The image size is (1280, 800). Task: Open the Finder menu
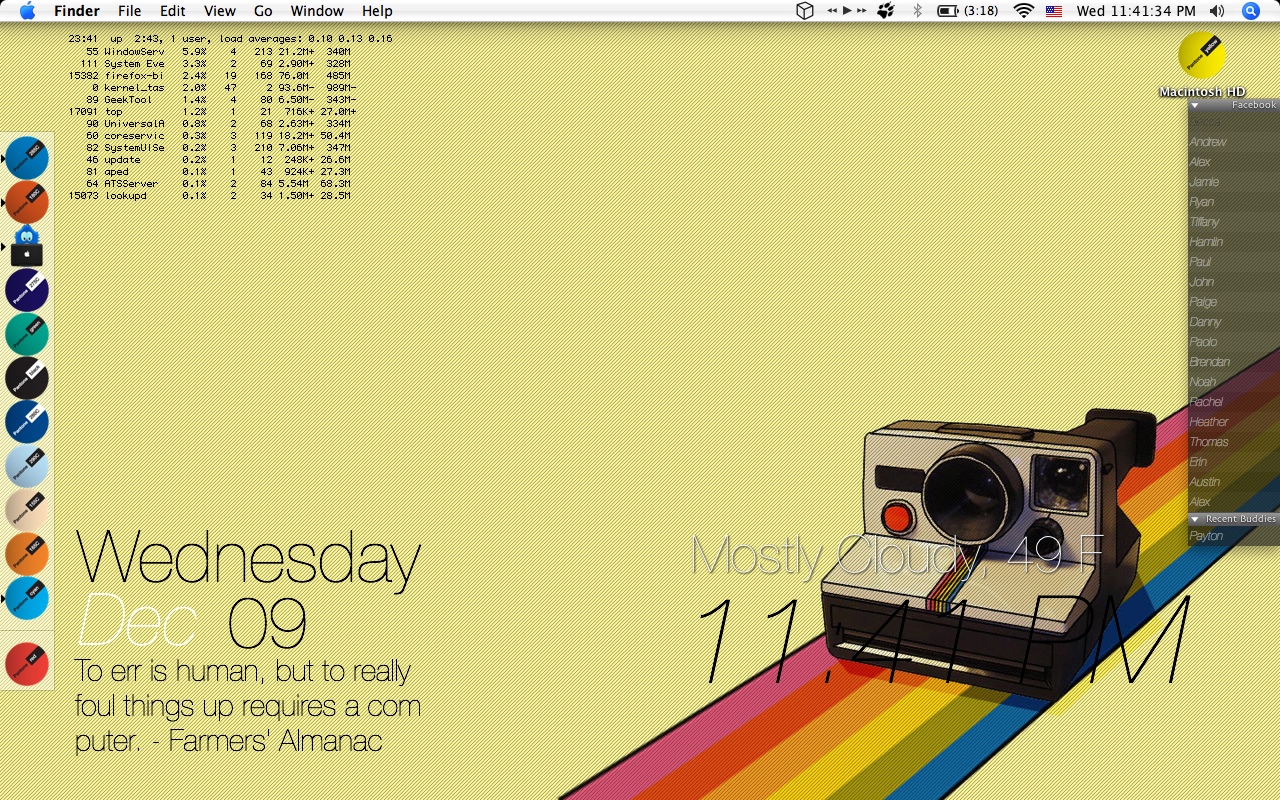[x=77, y=11]
